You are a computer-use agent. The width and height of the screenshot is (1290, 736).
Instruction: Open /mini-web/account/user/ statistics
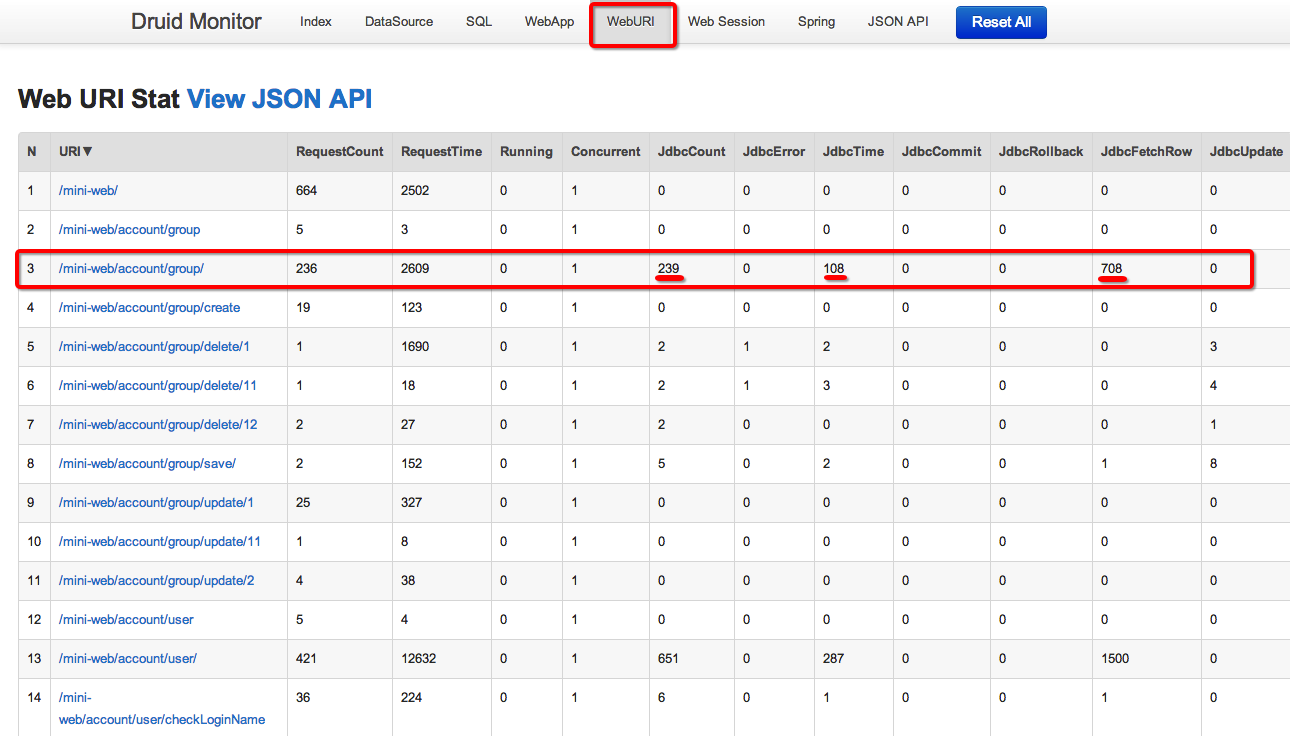tap(129, 658)
